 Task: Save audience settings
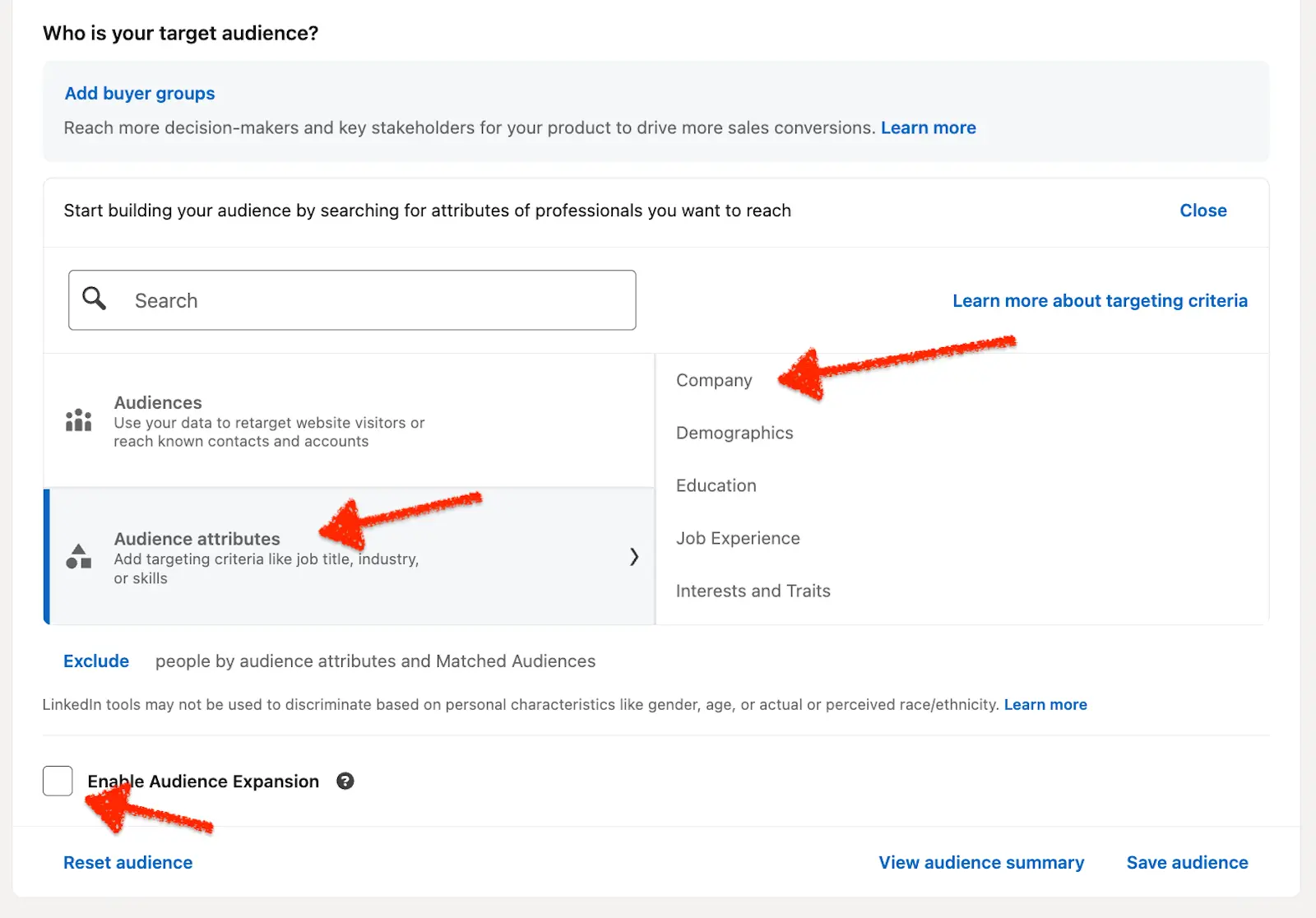click(1187, 863)
